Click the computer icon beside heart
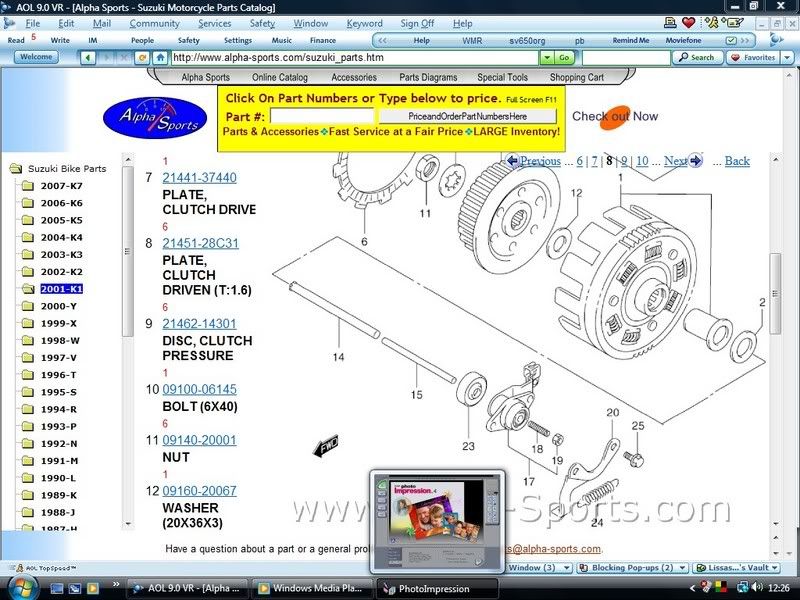This screenshot has height=600, width=800. 670,23
